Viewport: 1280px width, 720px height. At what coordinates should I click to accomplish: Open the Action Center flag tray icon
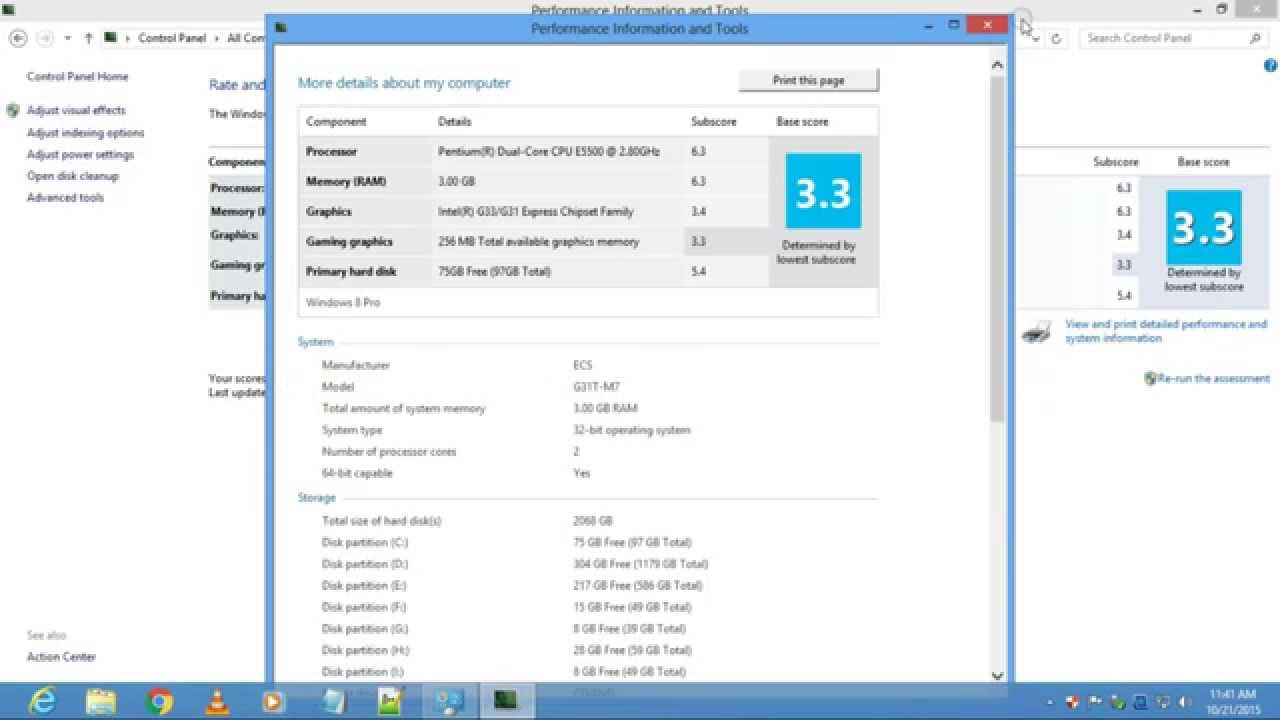[1094, 702]
